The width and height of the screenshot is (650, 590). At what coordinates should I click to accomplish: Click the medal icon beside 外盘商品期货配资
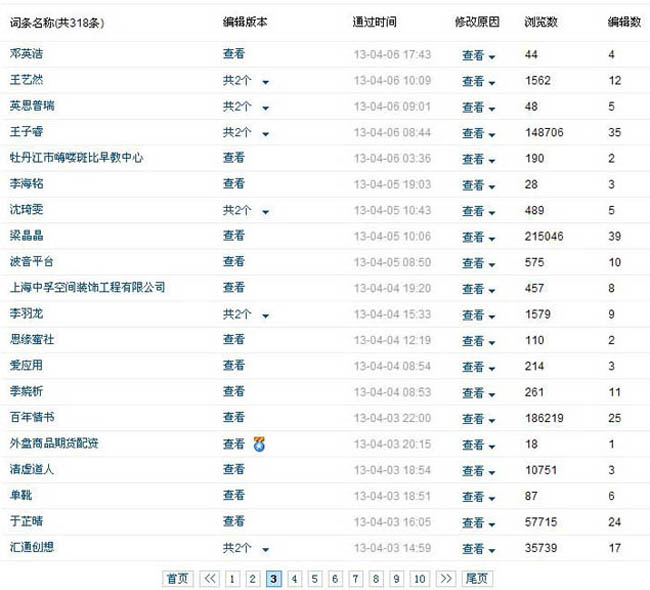coord(259,443)
